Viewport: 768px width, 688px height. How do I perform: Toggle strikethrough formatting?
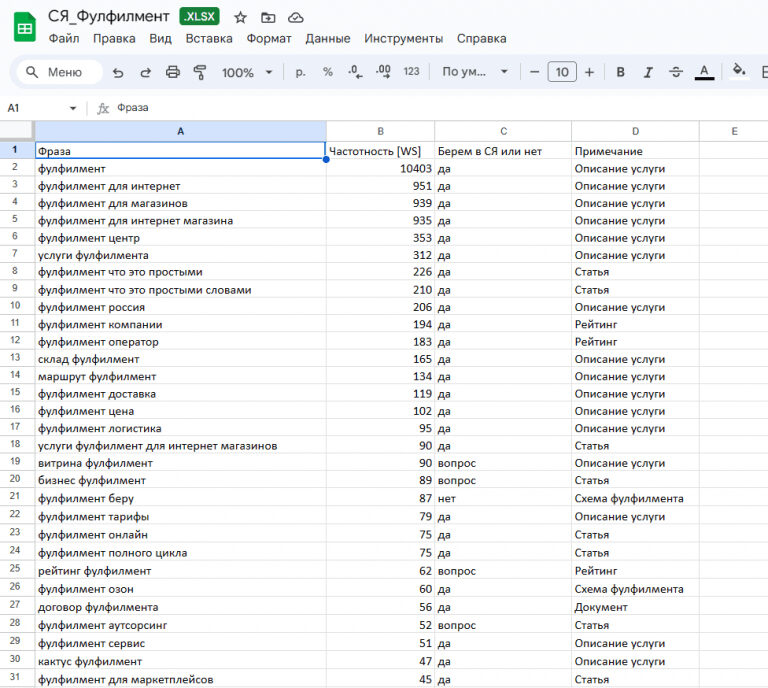pyautogui.click(x=676, y=72)
